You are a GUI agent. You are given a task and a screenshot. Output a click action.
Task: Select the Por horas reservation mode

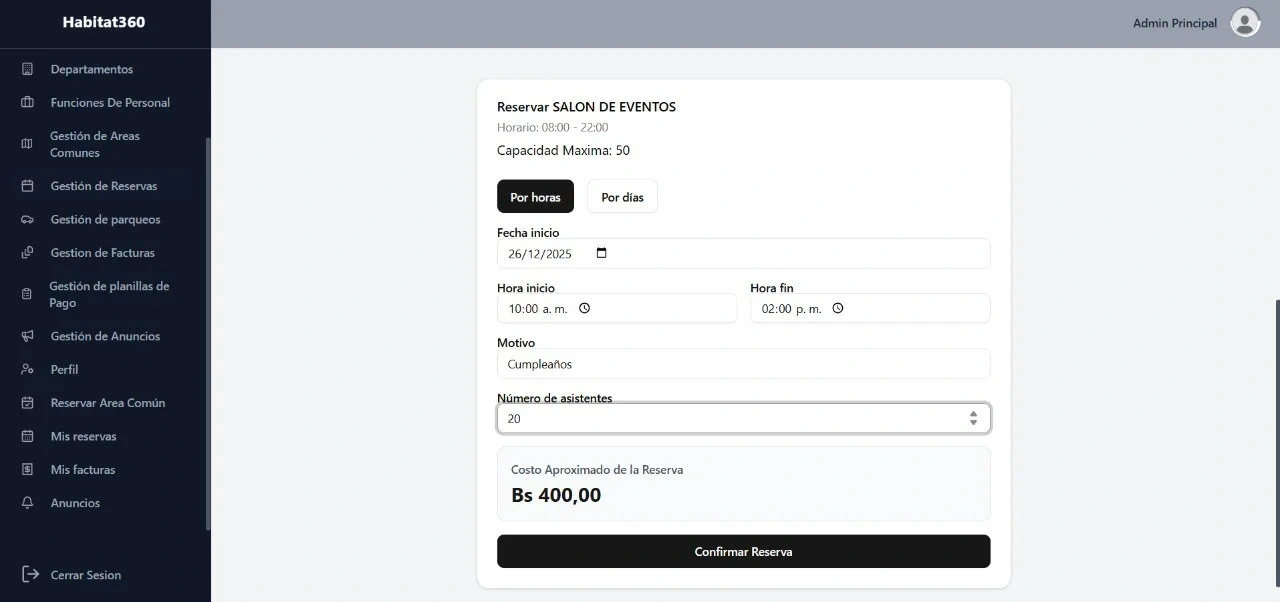pyautogui.click(x=535, y=197)
